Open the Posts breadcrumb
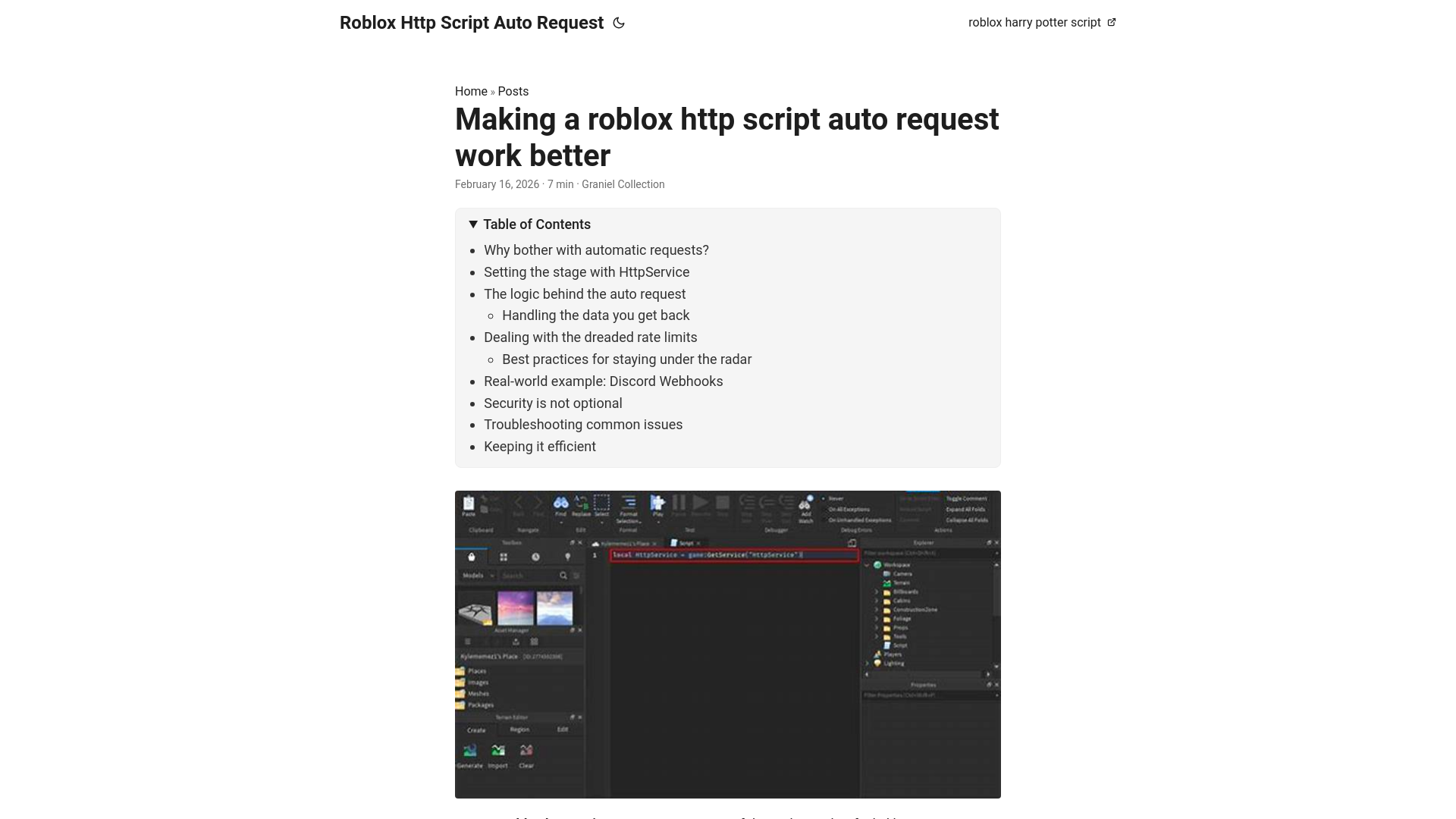The height and width of the screenshot is (819, 1456). point(513,91)
